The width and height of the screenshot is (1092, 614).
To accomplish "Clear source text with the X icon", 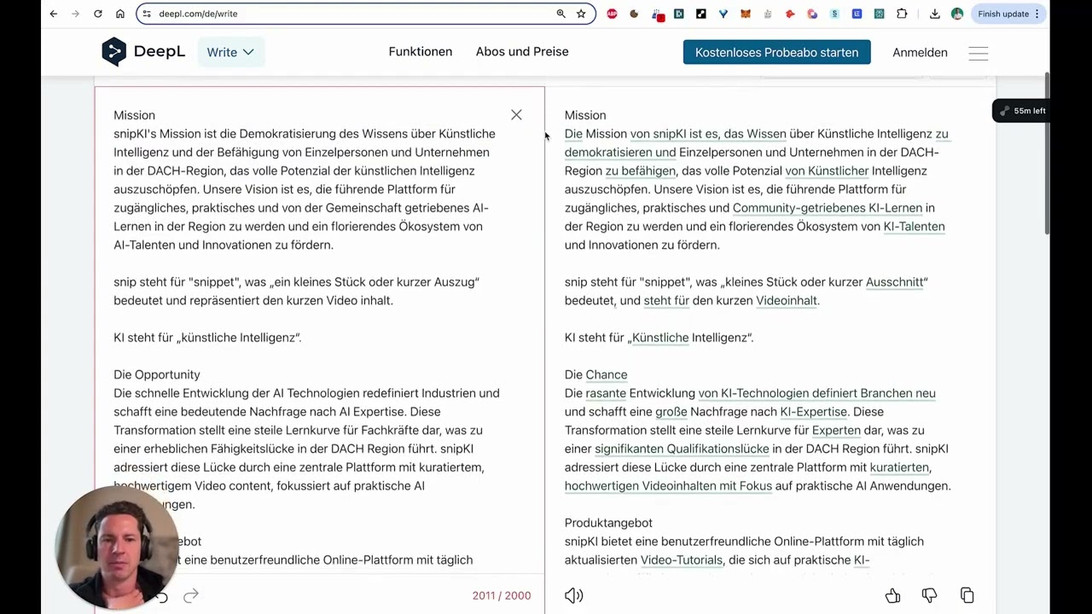I will tap(516, 115).
